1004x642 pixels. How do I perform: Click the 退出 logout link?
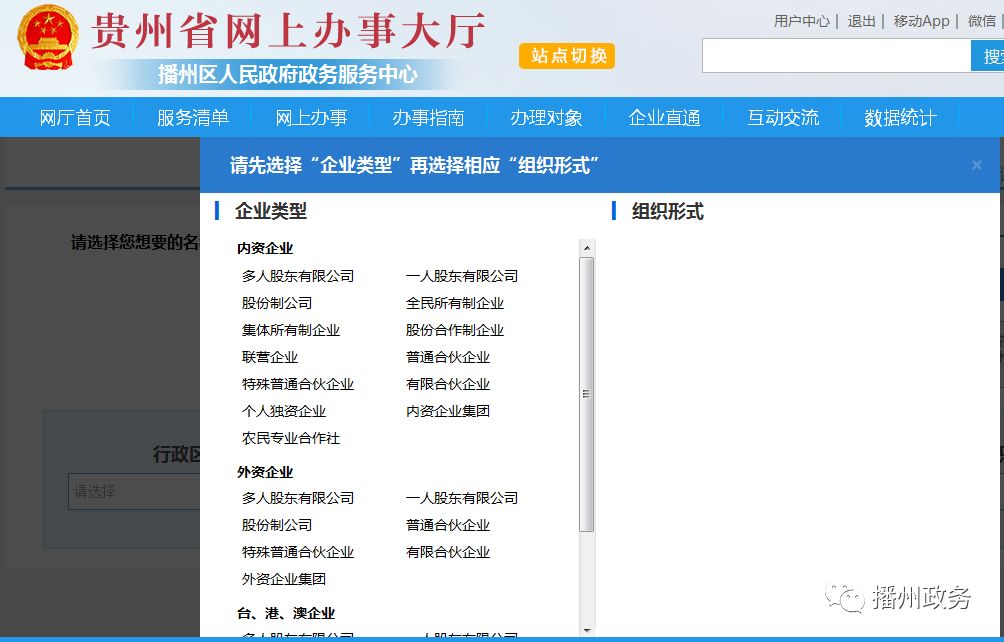861,21
